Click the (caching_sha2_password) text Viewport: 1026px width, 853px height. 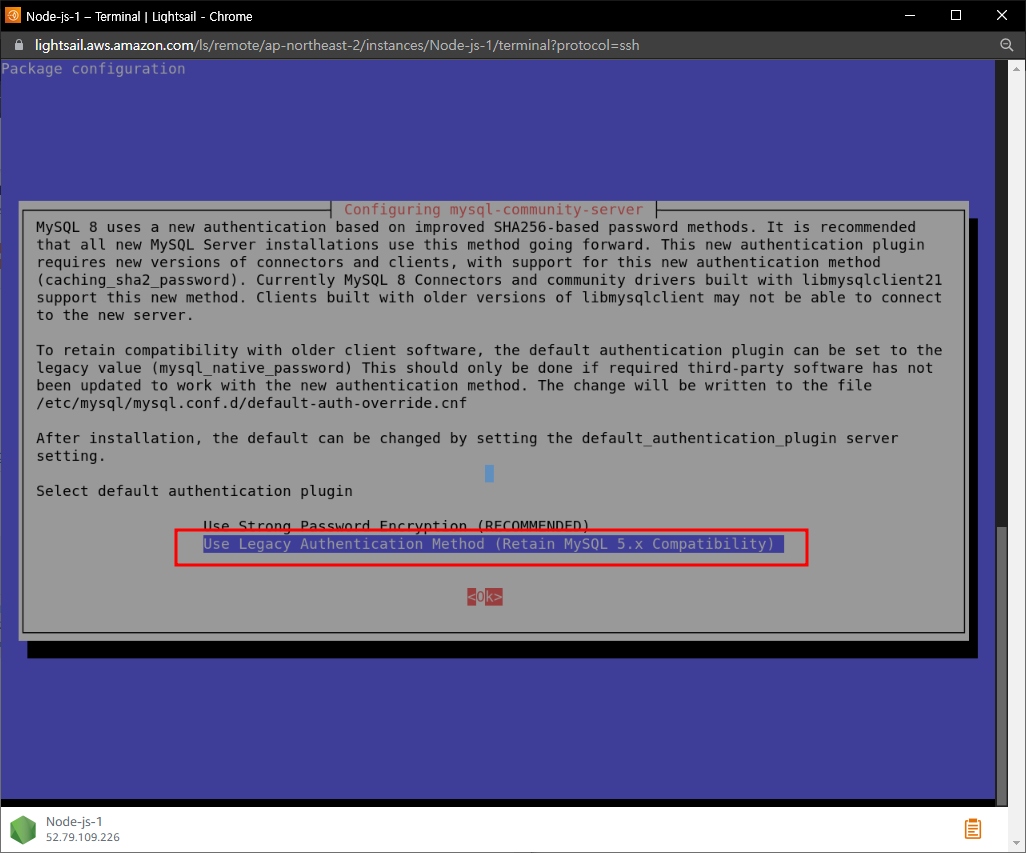[x=137, y=280]
